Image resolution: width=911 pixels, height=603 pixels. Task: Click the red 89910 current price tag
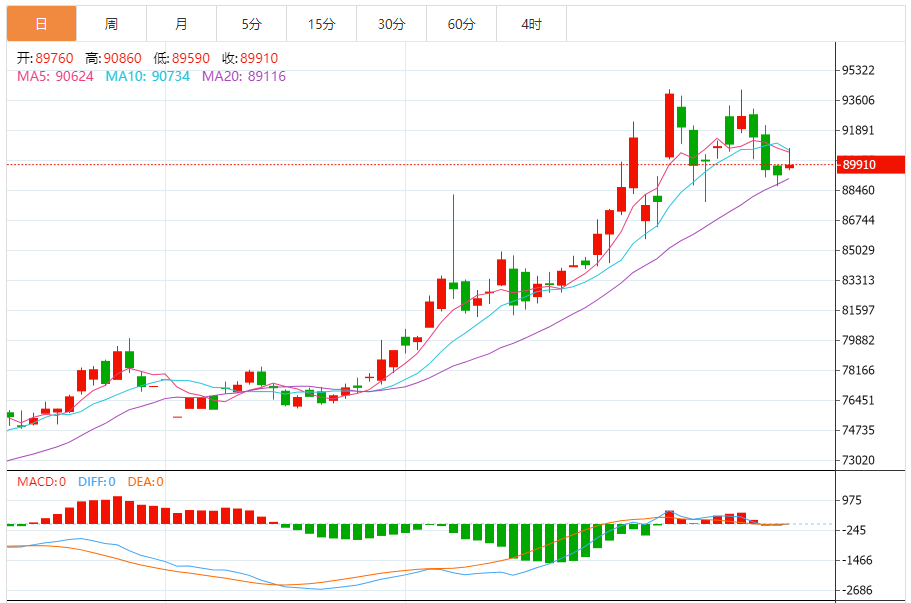coord(870,164)
